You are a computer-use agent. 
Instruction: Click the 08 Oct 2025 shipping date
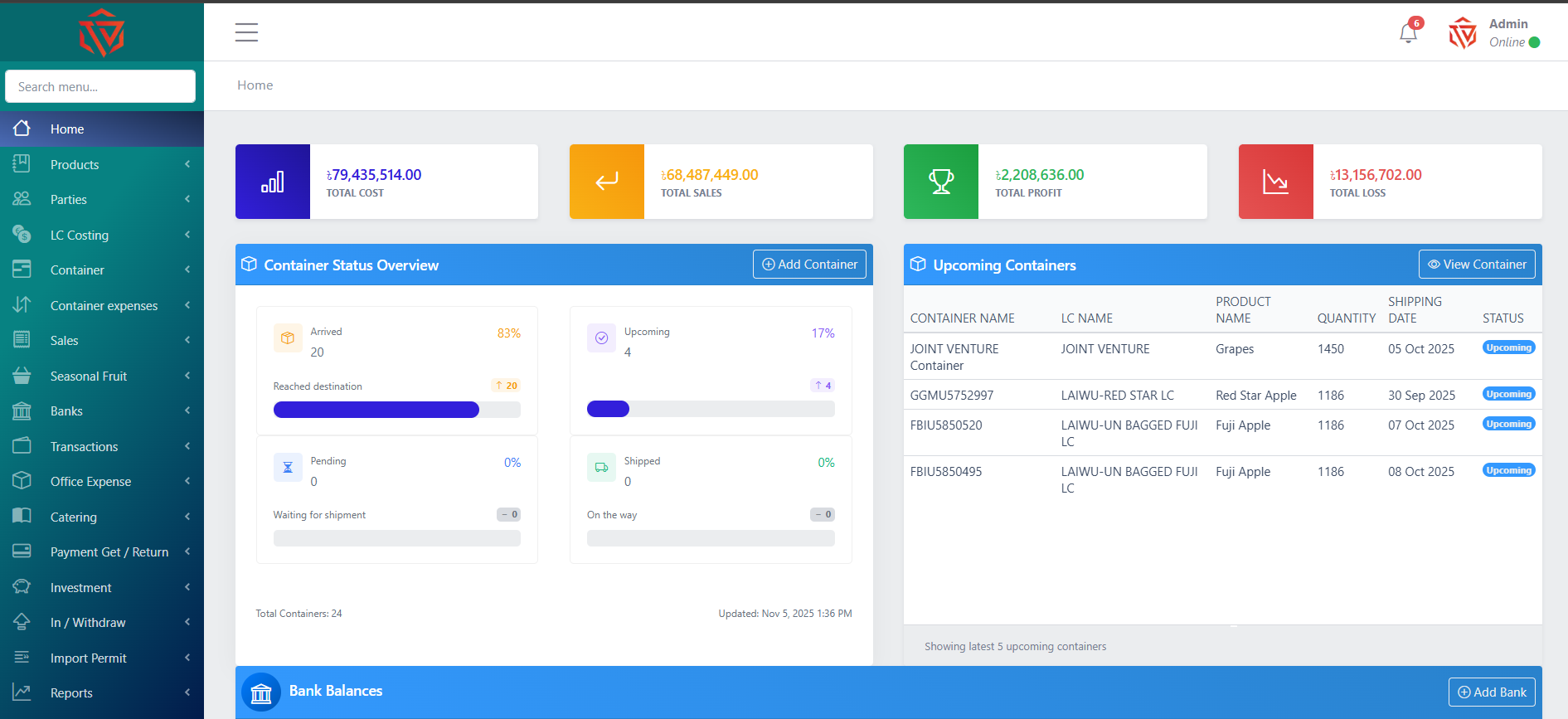click(1421, 472)
